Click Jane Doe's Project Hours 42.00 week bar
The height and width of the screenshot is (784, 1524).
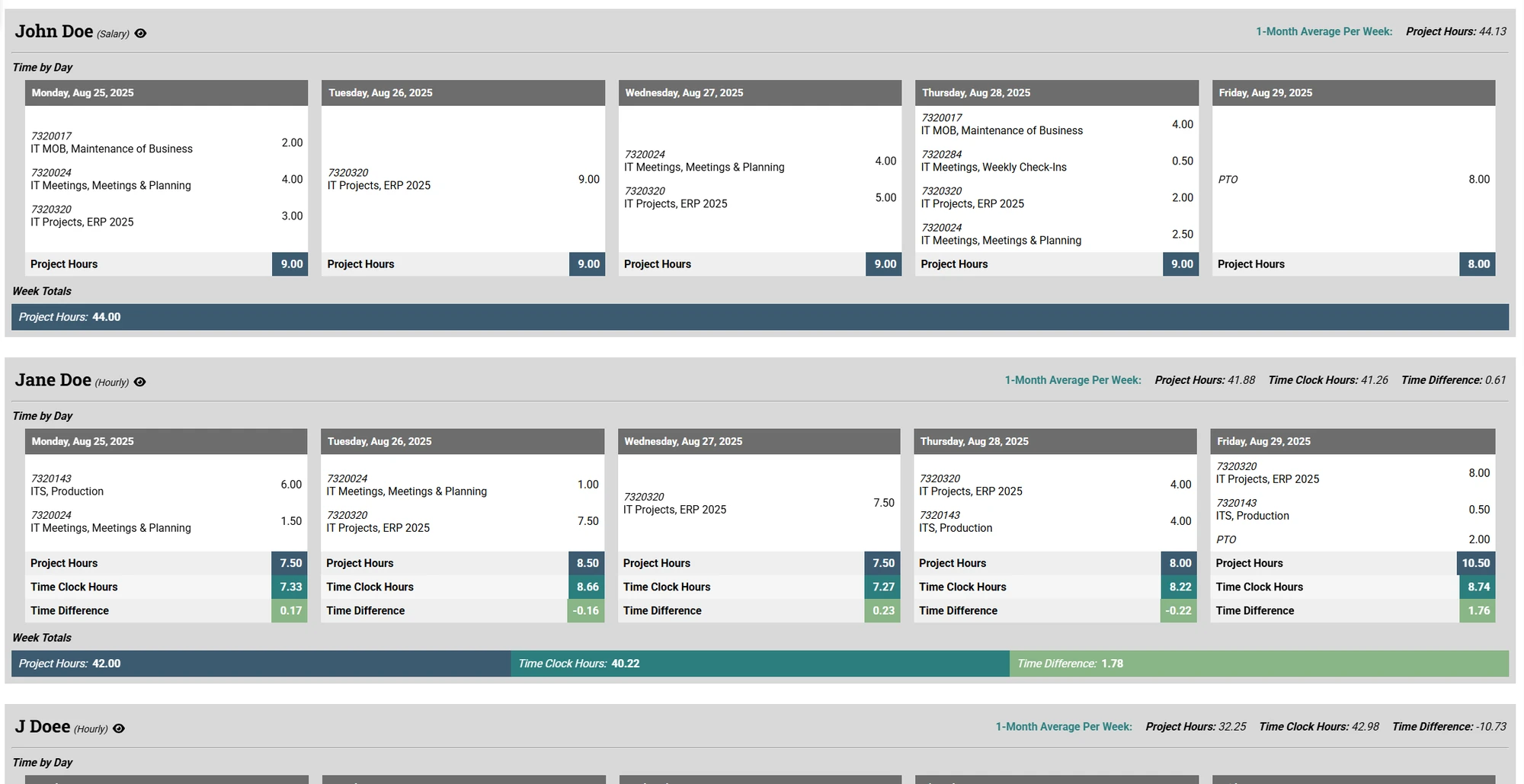[x=261, y=664]
